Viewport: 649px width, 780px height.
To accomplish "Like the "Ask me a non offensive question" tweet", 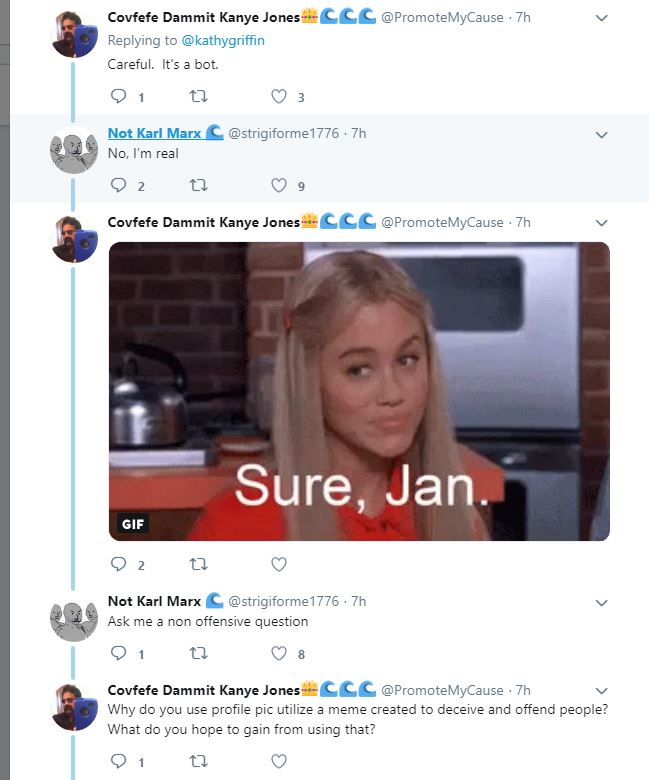I will [x=279, y=654].
